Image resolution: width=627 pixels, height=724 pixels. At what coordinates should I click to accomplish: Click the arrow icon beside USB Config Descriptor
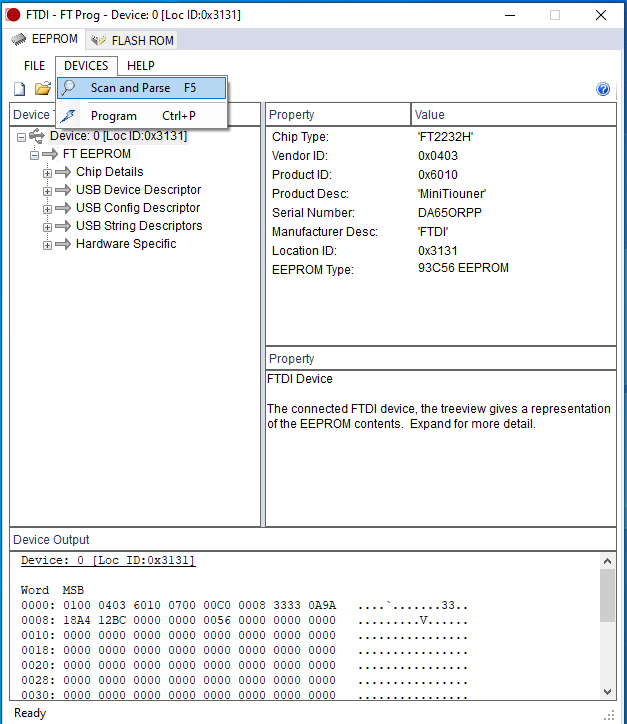63,208
